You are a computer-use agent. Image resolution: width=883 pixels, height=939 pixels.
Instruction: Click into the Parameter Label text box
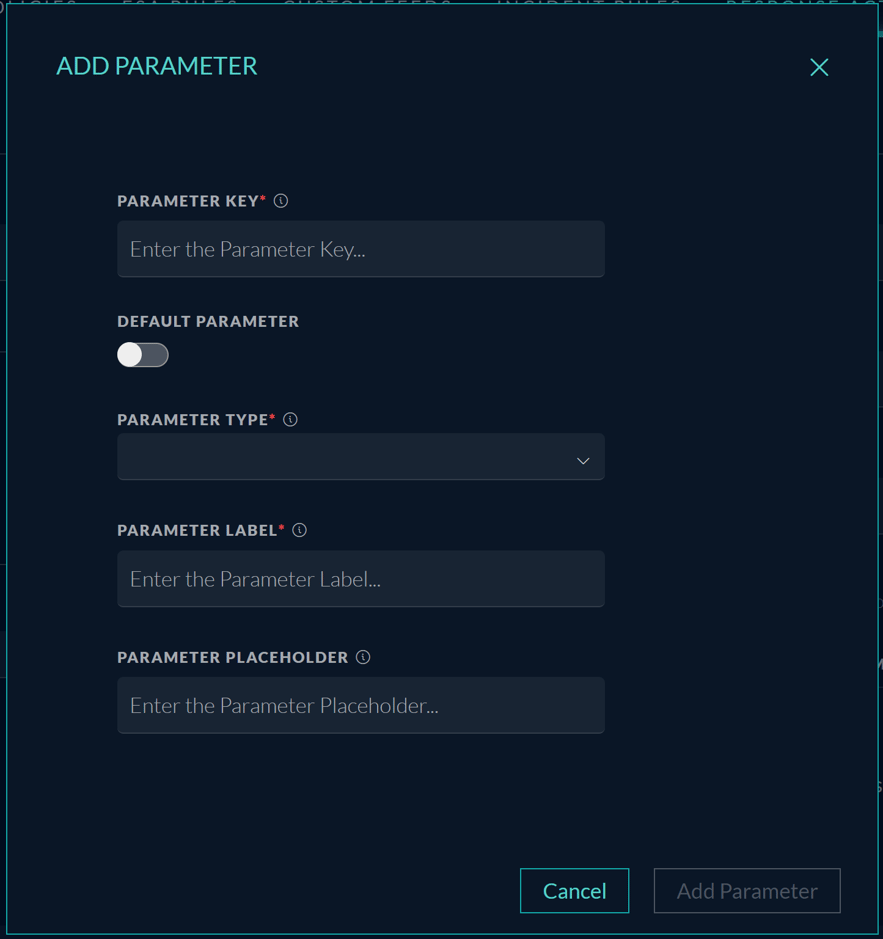[360, 579]
